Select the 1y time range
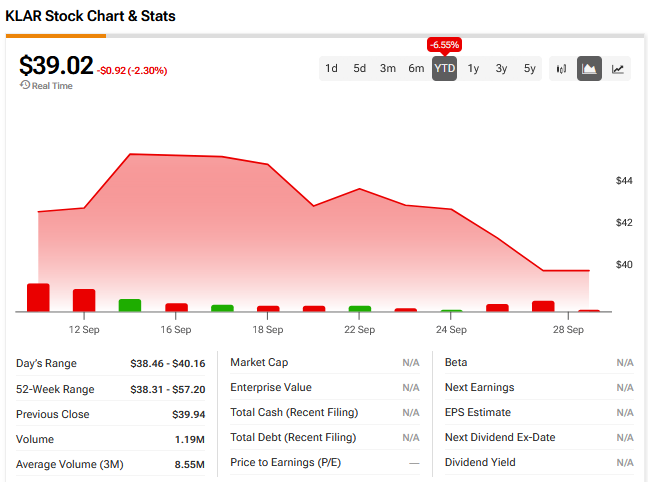This screenshot has width=648, height=482. tap(473, 69)
